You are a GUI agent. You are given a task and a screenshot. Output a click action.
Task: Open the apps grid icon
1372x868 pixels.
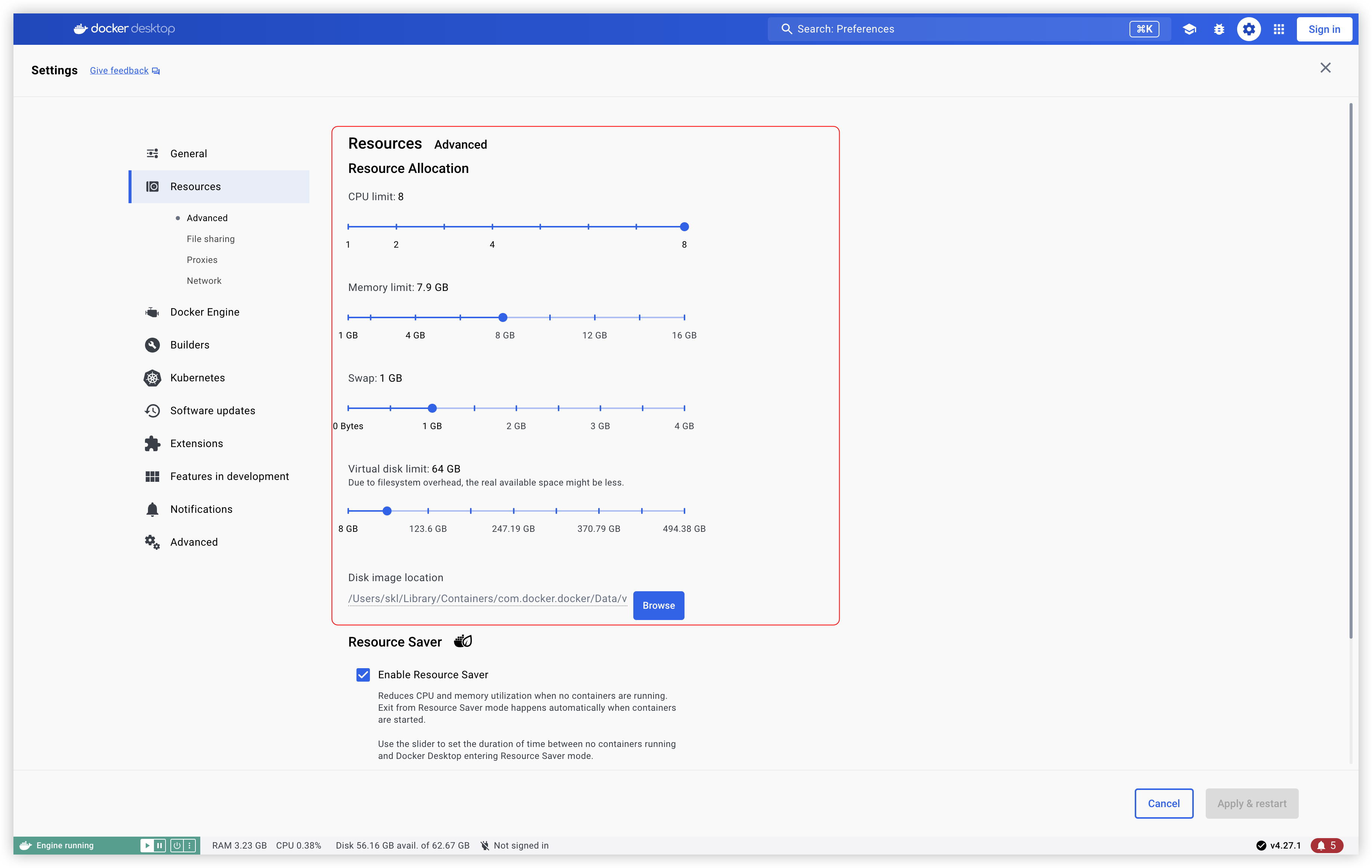point(1279,29)
